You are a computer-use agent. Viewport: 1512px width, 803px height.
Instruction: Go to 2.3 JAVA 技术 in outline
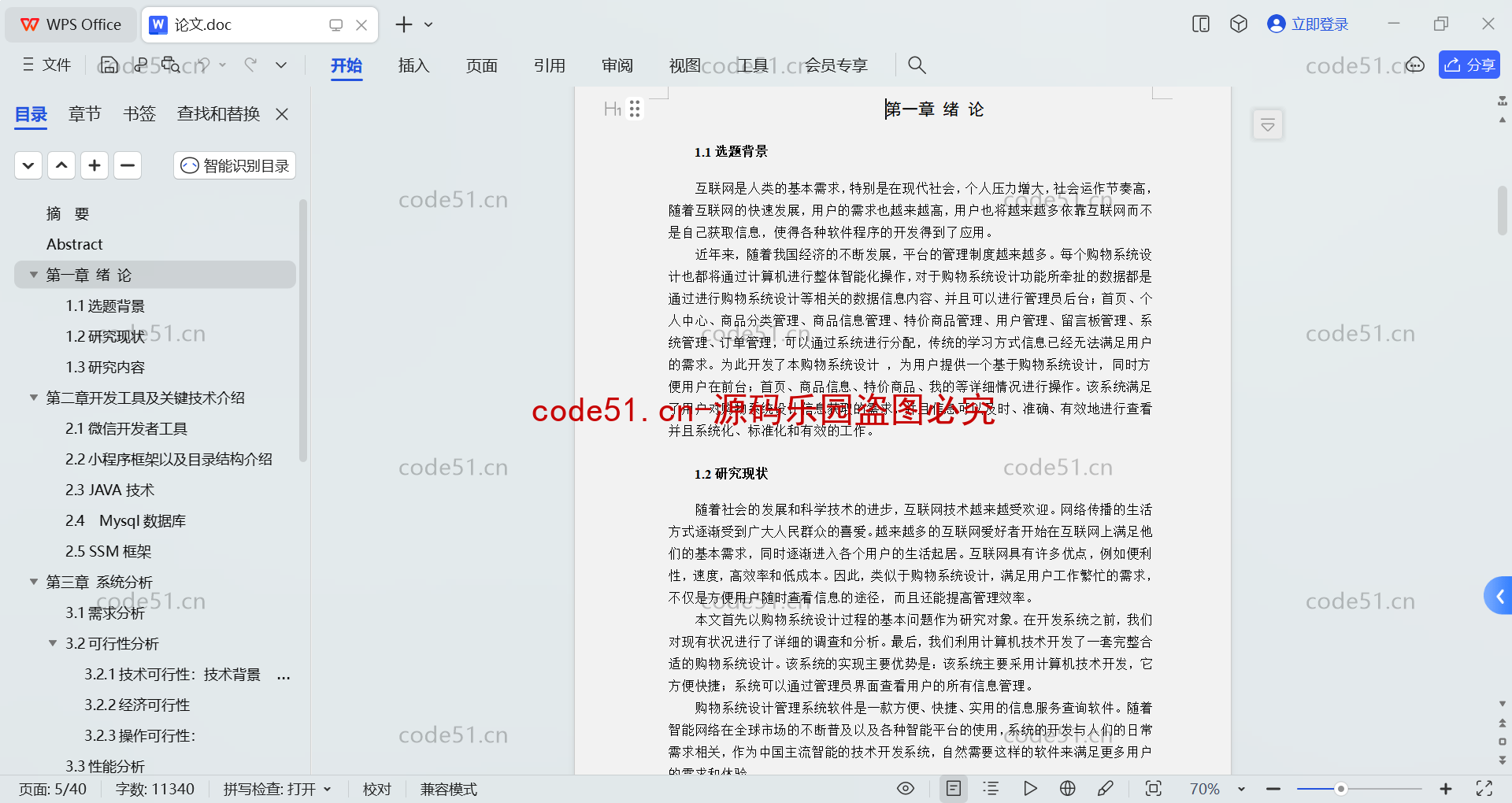pos(109,490)
